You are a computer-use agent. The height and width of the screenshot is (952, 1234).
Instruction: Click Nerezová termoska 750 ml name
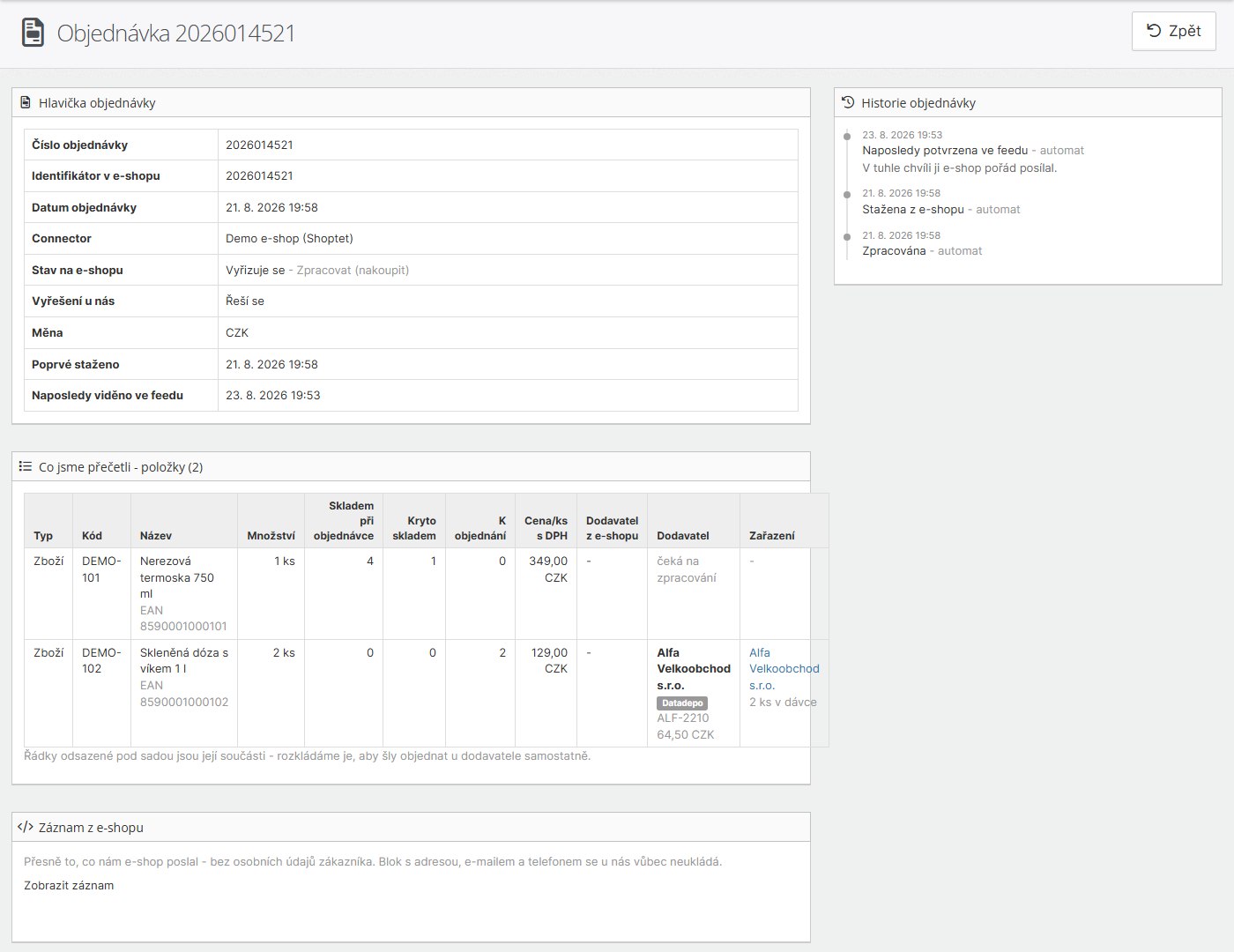(177, 577)
